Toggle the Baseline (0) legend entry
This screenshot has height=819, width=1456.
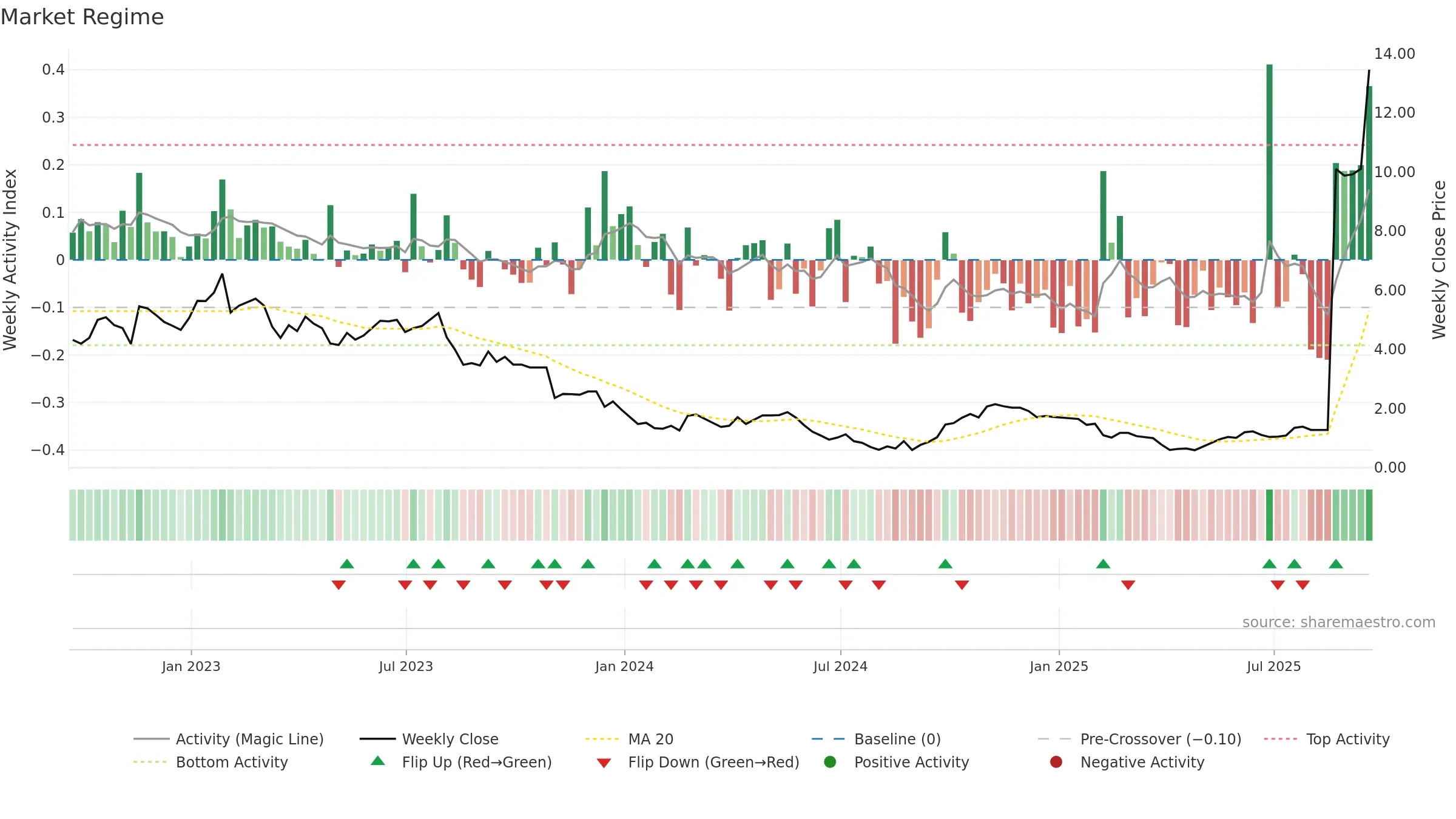click(876, 739)
